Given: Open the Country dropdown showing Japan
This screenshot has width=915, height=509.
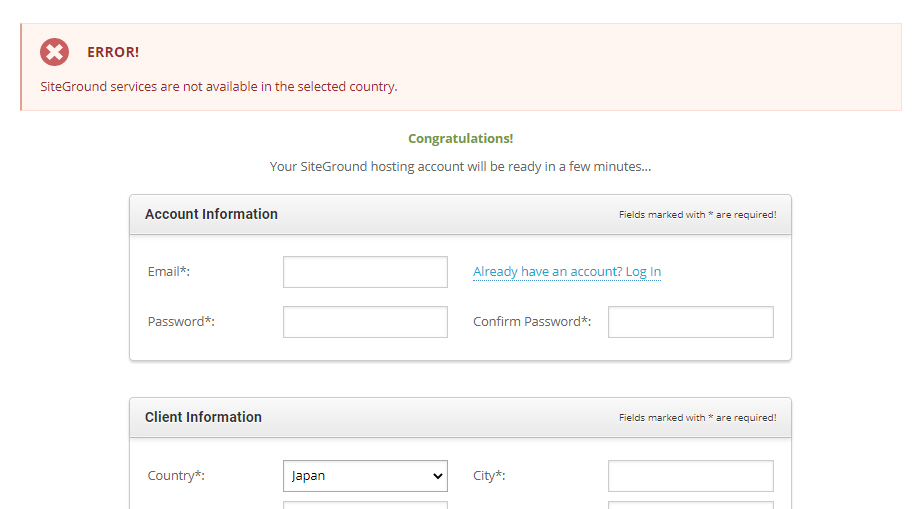Looking at the screenshot, I should pyautogui.click(x=365, y=476).
